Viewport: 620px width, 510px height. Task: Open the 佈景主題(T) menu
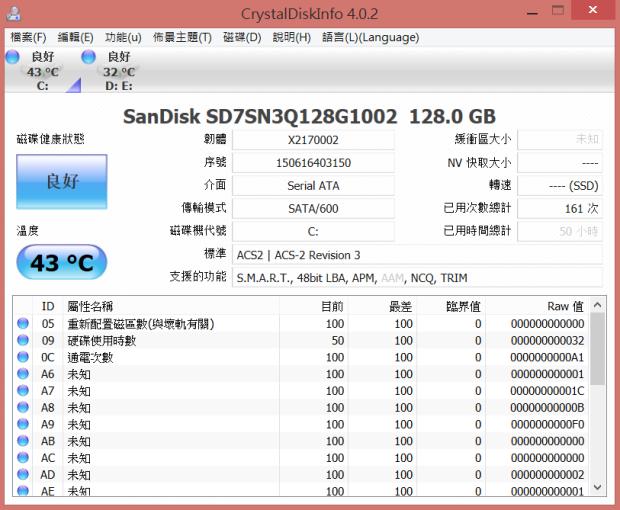point(182,37)
